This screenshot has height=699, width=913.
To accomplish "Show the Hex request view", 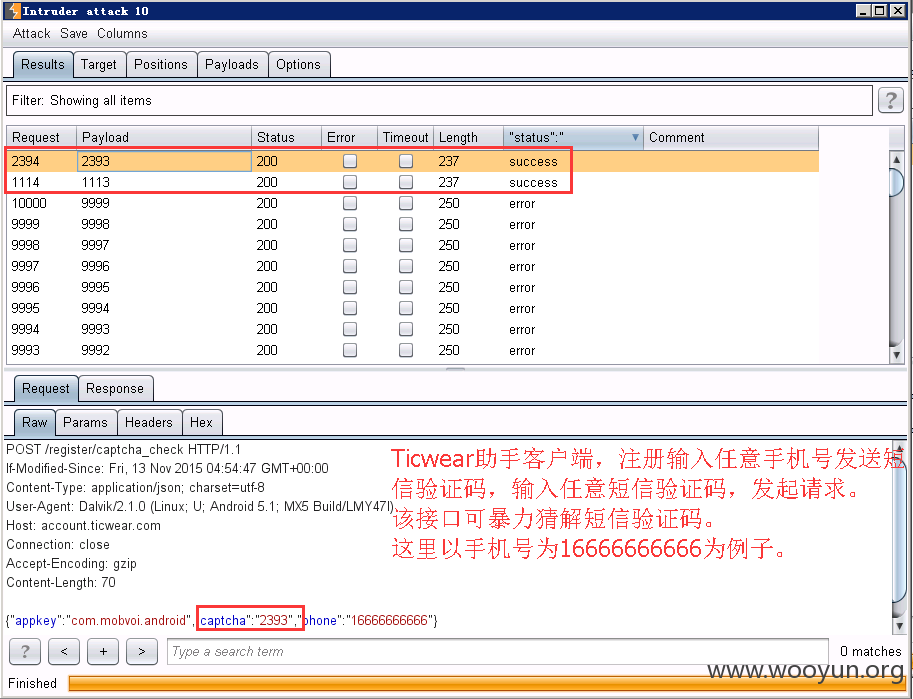I will pyautogui.click(x=201, y=422).
